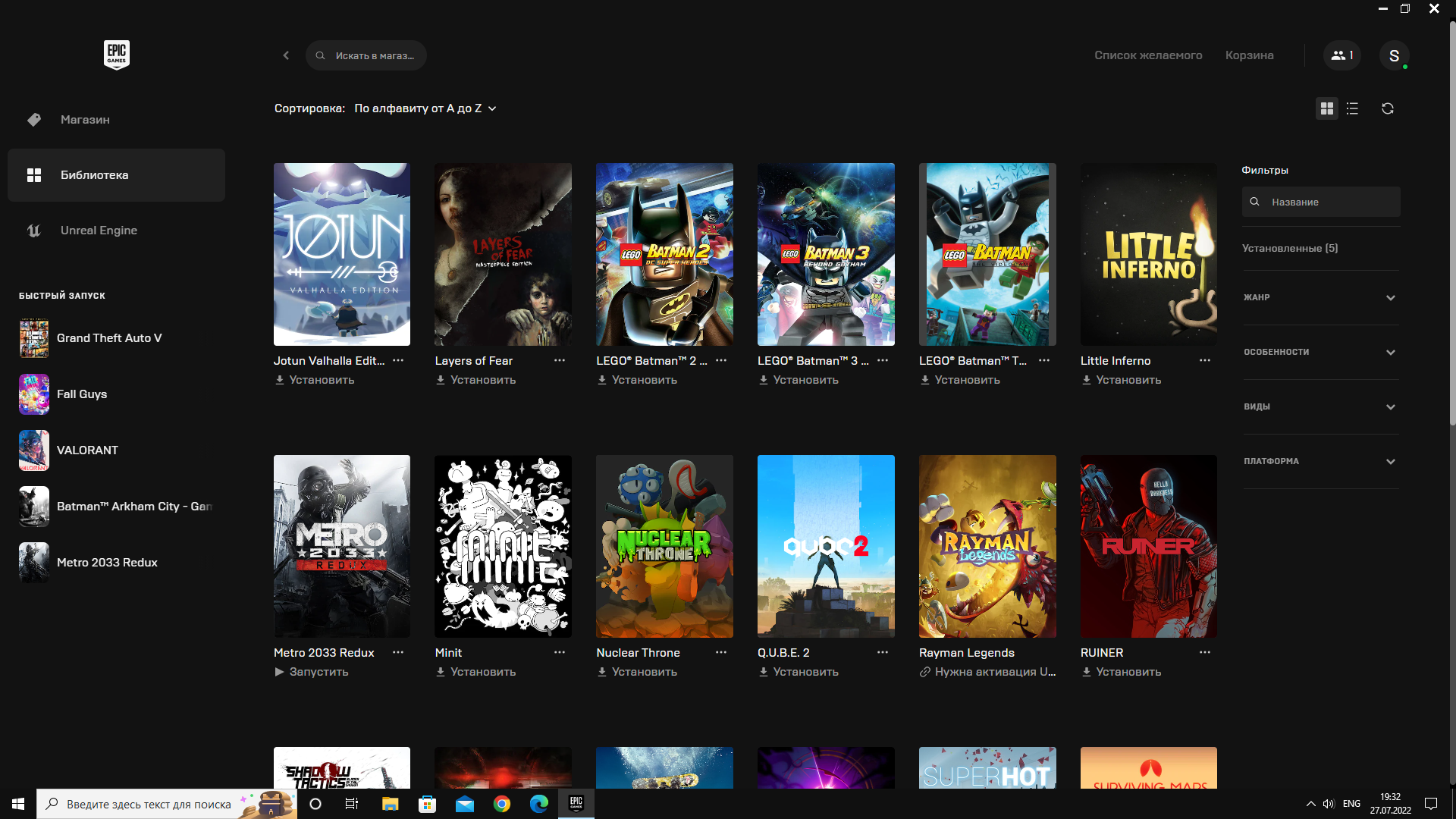
Task: Install Layers of Fear
Action: tap(476, 380)
